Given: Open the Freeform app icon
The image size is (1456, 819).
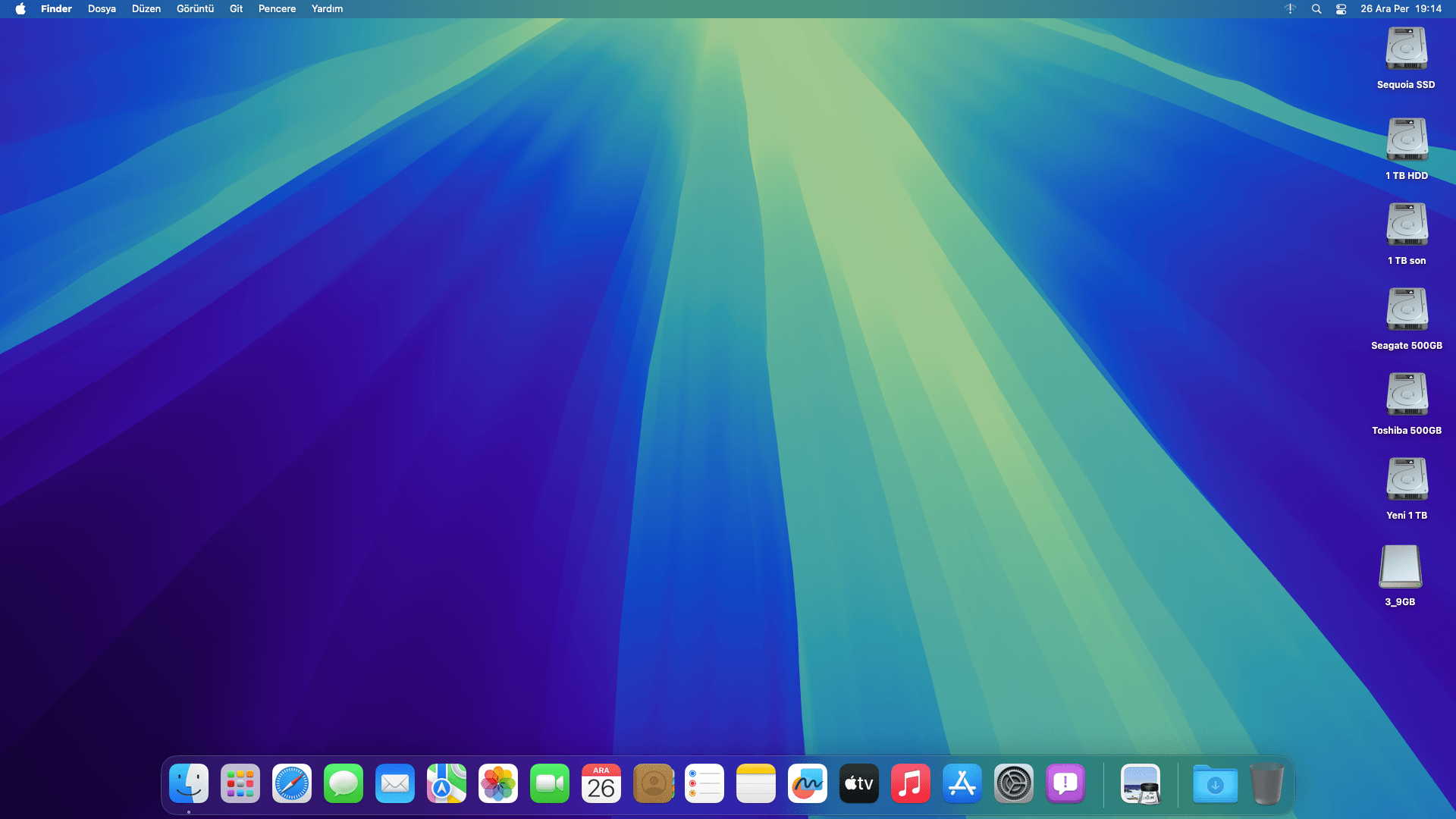Looking at the screenshot, I should pyautogui.click(x=808, y=783).
